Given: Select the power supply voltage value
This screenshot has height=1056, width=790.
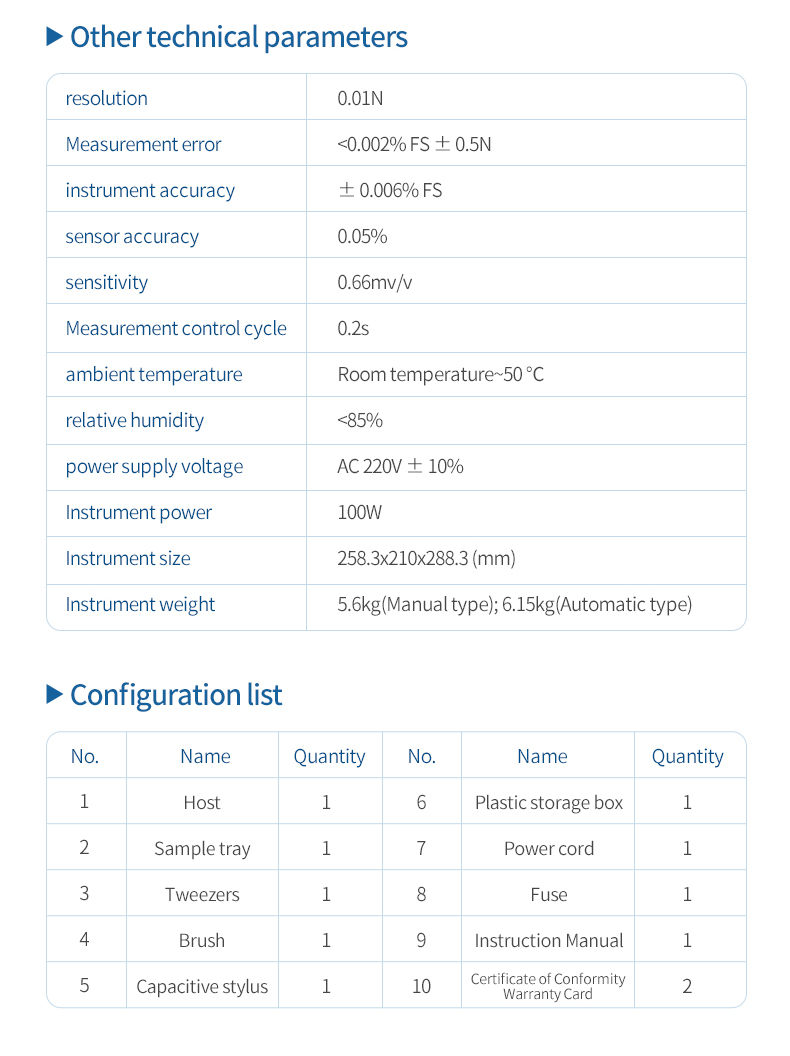Looking at the screenshot, I should pos(400,466).
